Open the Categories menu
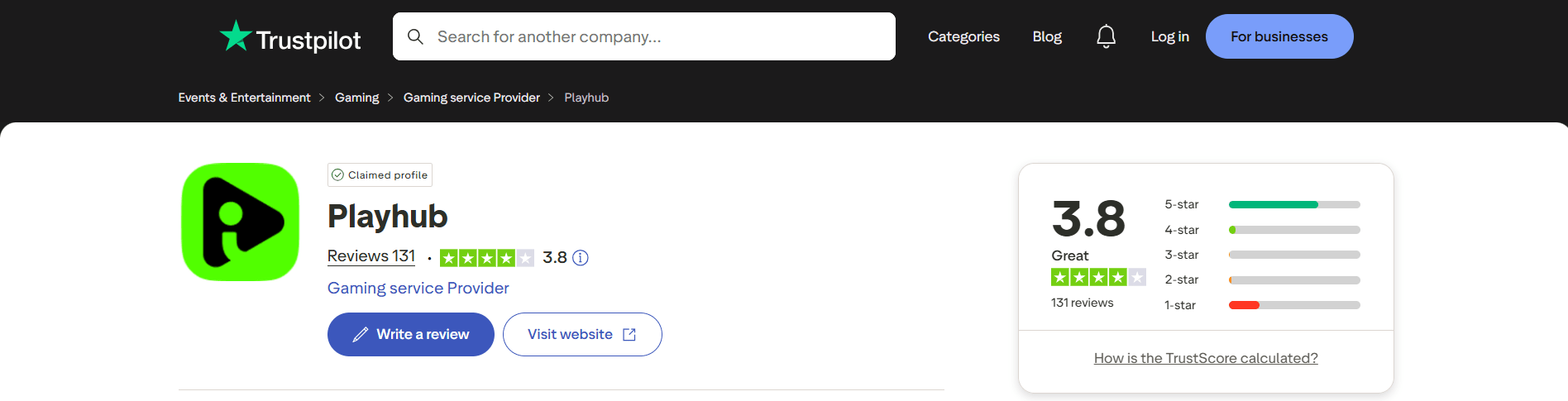The height and width of the screenshot is (401, 1568). pos(963,36)
